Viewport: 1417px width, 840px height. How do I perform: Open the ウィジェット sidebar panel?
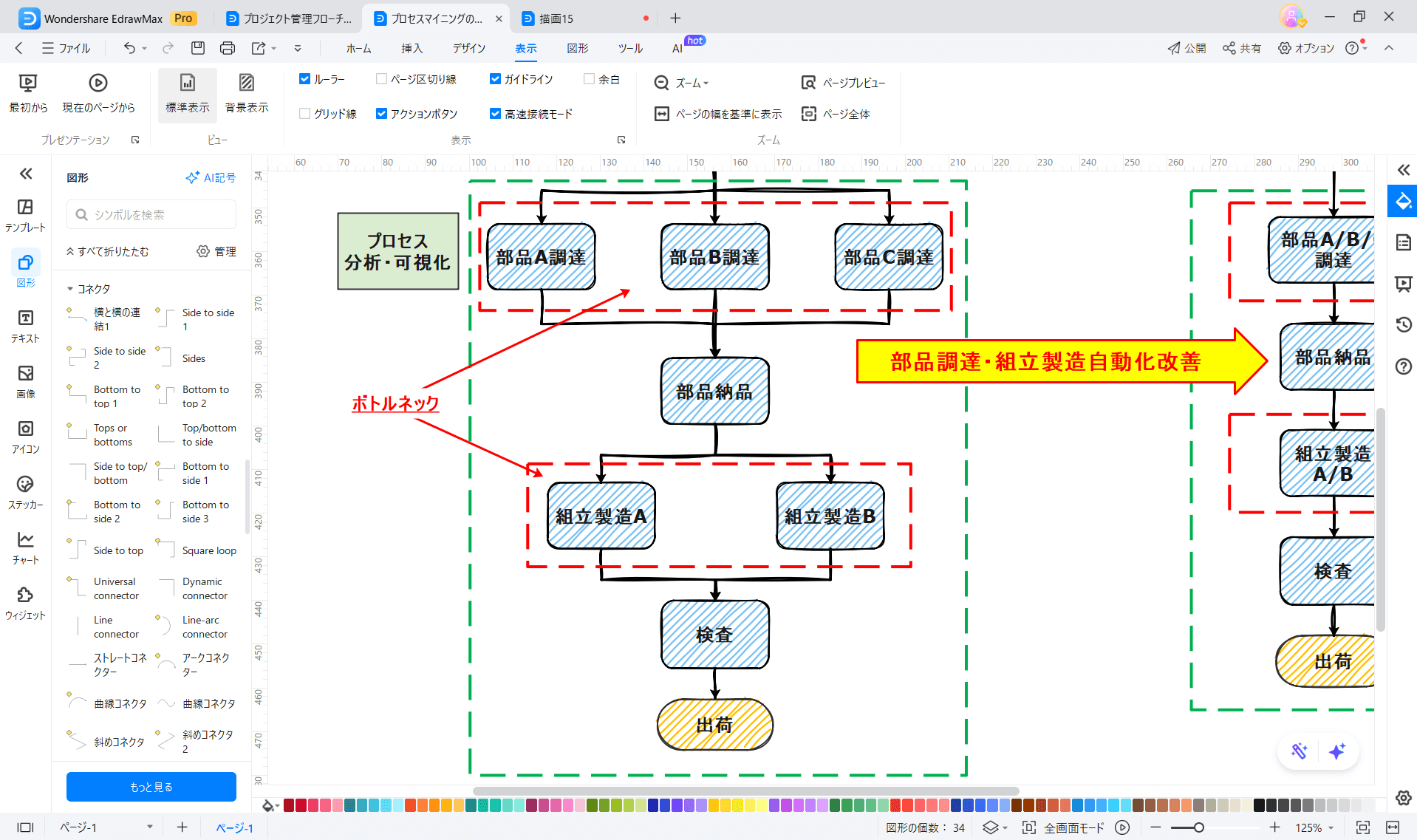tap(26, 603)
